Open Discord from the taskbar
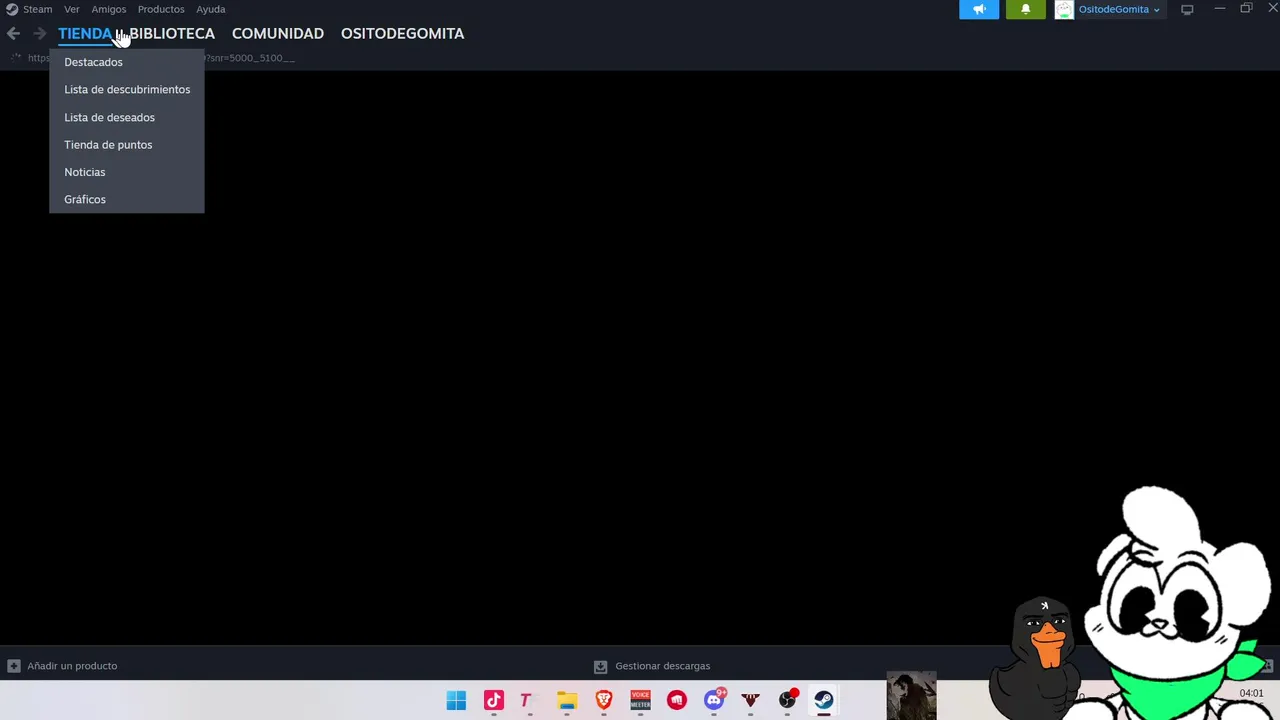1280x720 pixels. click(x=714, y=700)
